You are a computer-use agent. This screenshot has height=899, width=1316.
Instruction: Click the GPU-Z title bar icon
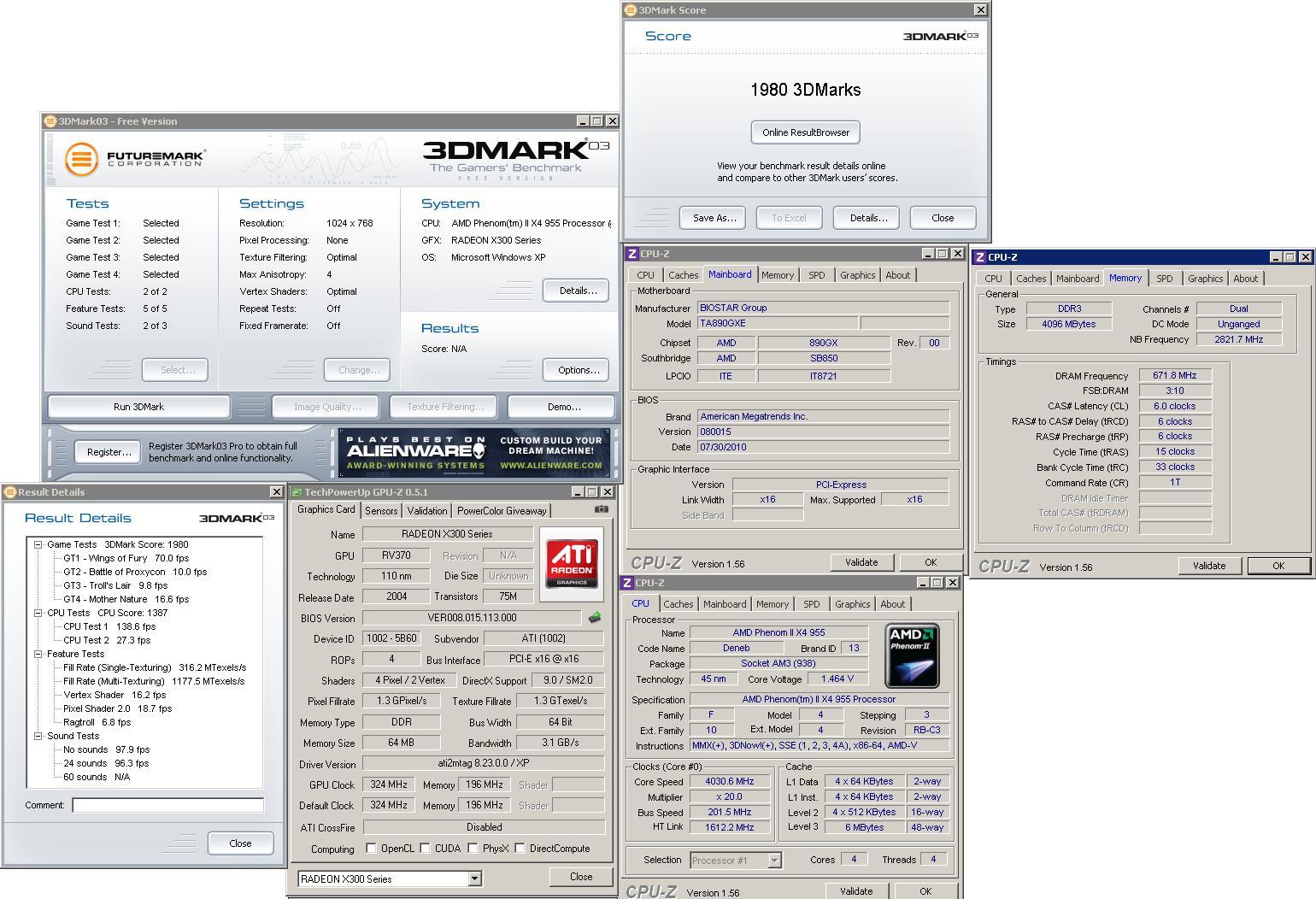(297, 492)
